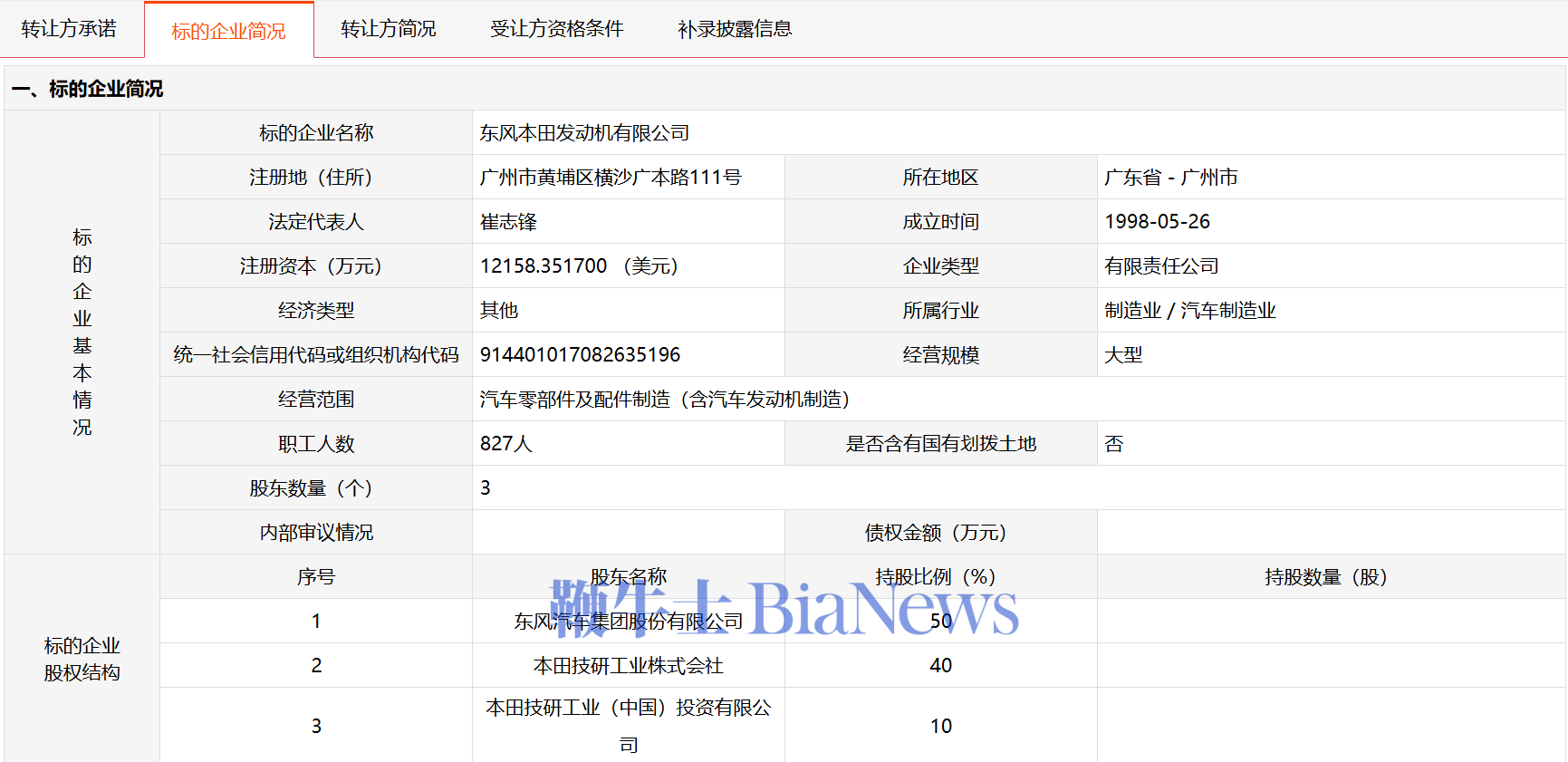Select shareholder 本田技研工业（中国）投资有限公司
The image size is (1568, 762).
[x=629, y=726]
